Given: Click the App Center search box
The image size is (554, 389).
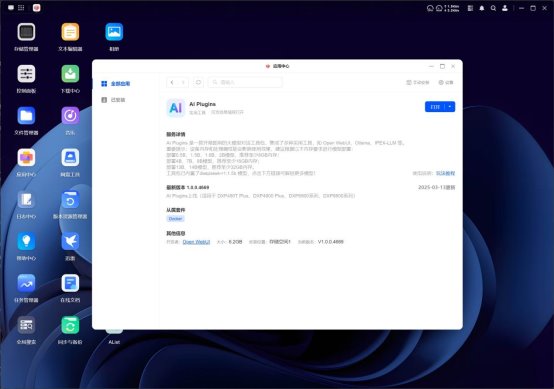Looking at the screenshot, I should tap(245, 82).
